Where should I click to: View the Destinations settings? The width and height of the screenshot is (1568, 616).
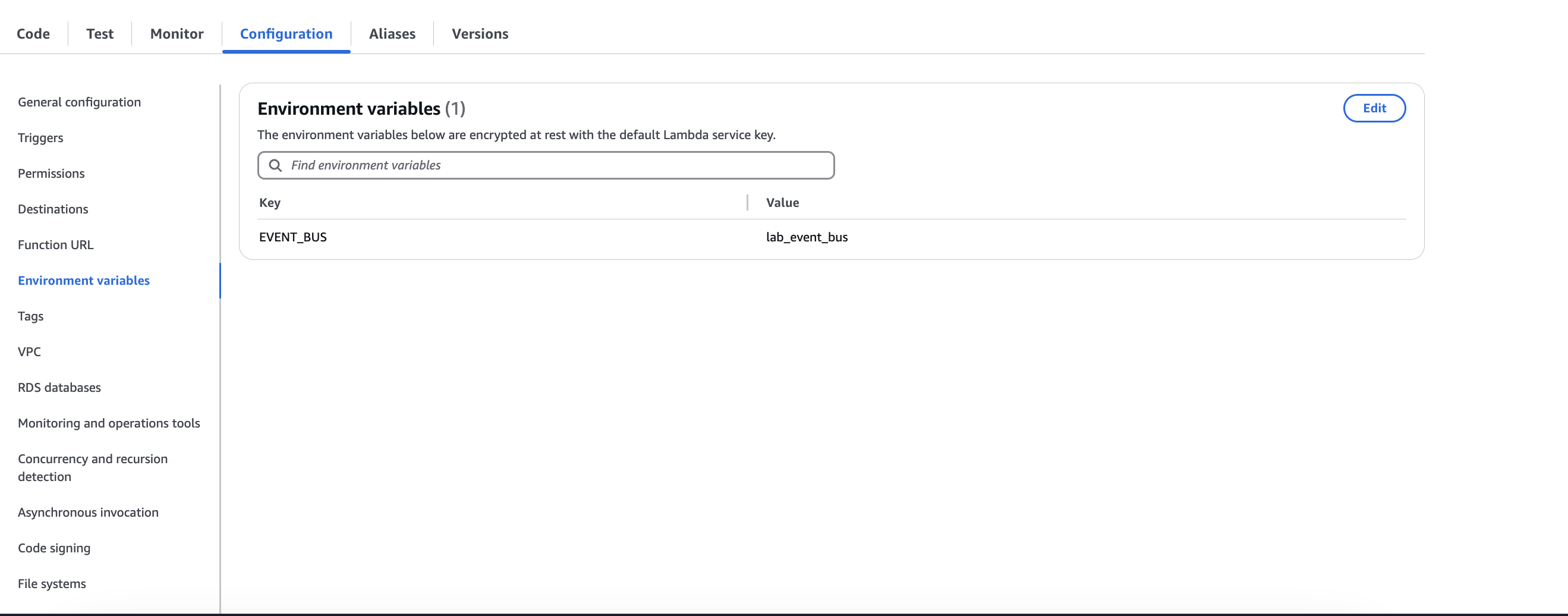(x=53, y=209)
